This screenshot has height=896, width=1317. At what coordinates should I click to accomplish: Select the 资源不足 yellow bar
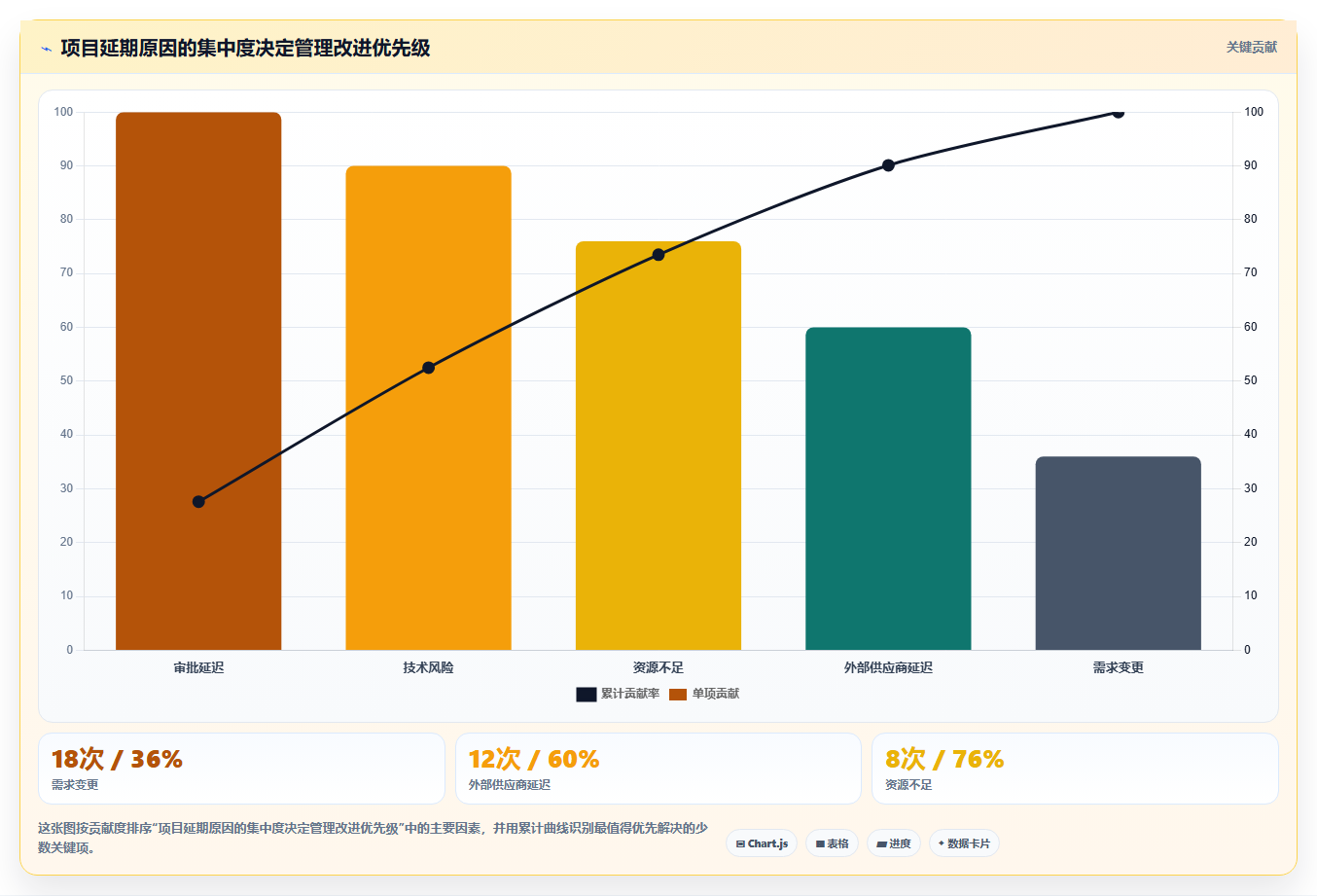tap(658, 446)
